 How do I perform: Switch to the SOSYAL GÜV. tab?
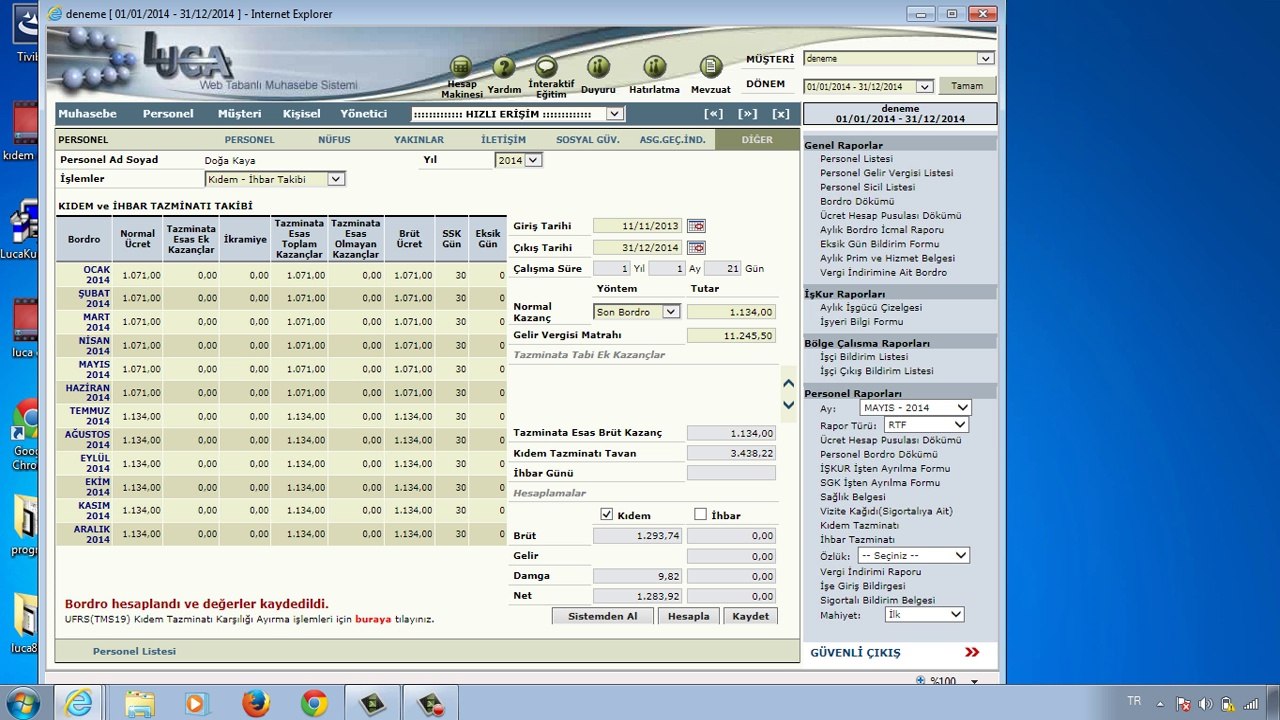coord(588,140)
